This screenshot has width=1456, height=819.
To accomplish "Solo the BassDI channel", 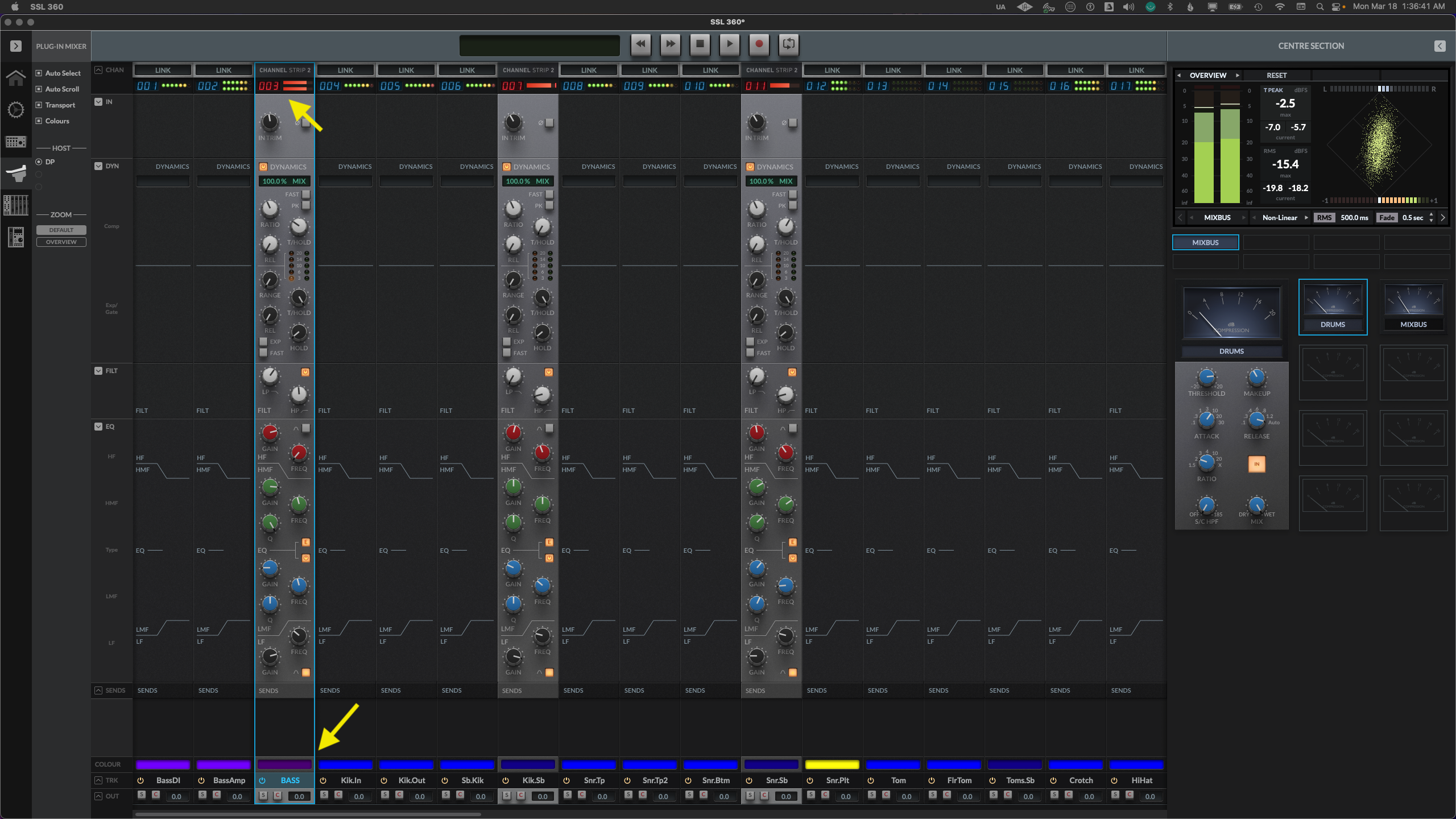I will point(142,795).
